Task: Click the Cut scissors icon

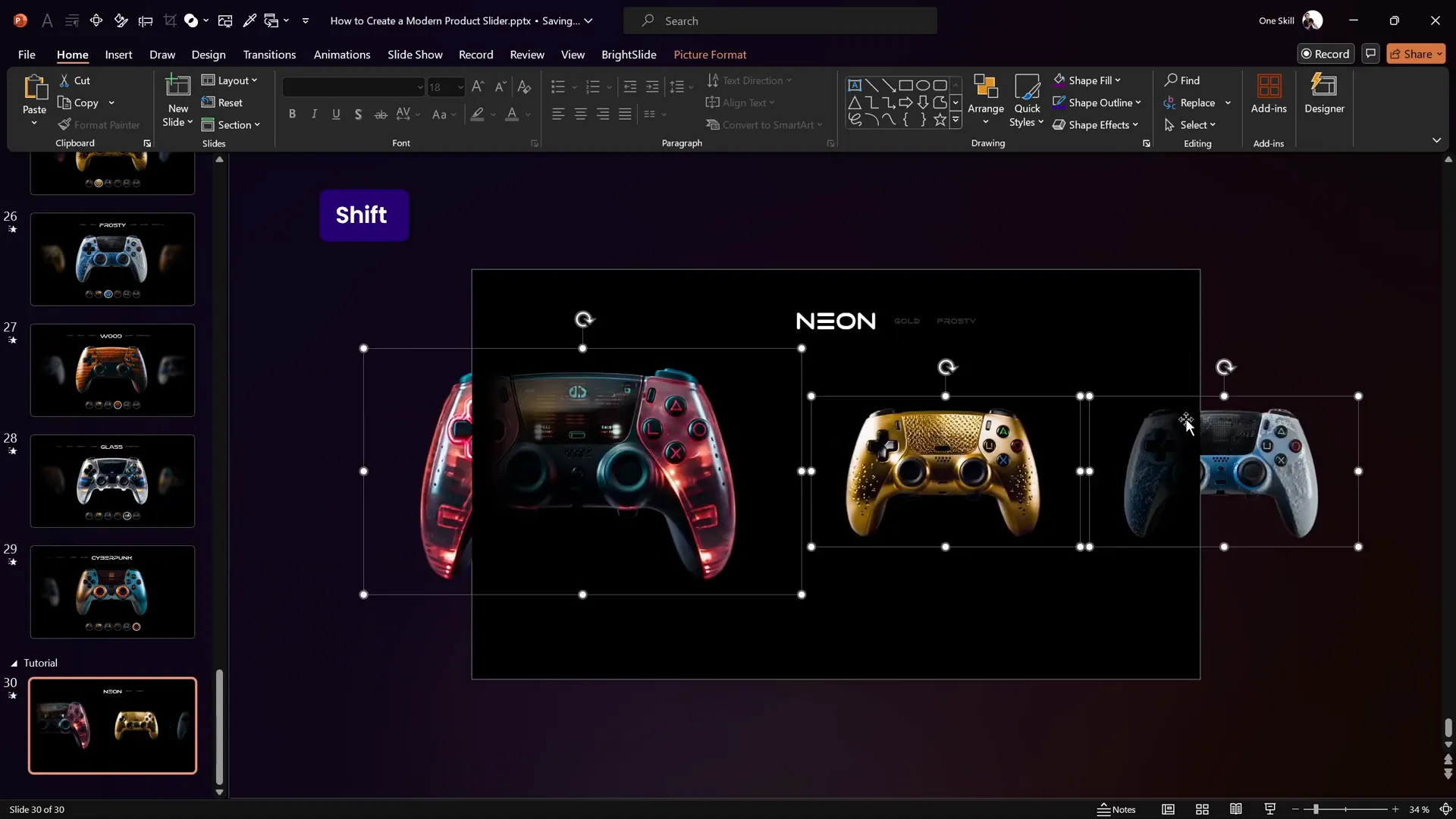Action: coord(64,80)
